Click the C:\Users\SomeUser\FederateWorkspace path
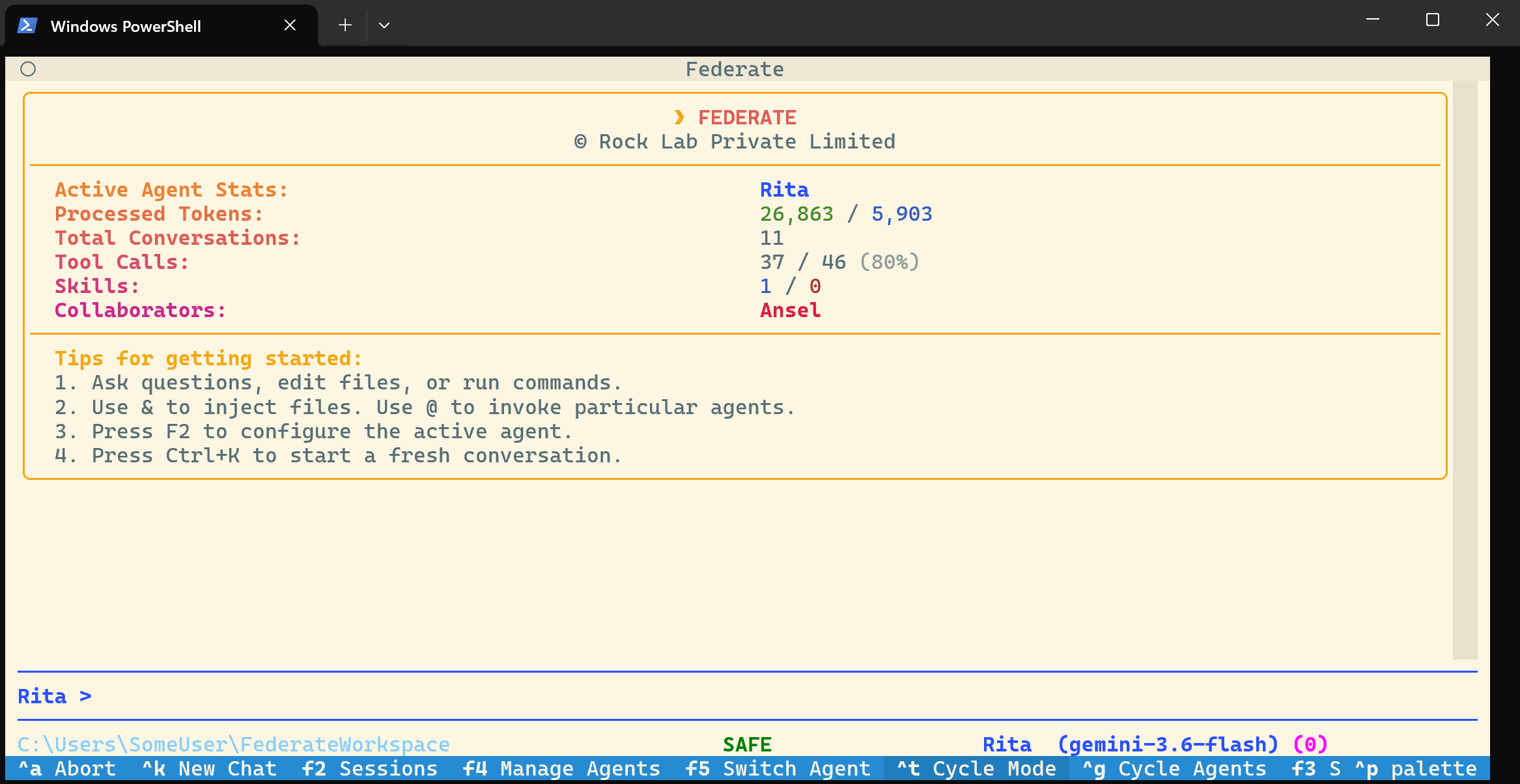 point(234,744)
